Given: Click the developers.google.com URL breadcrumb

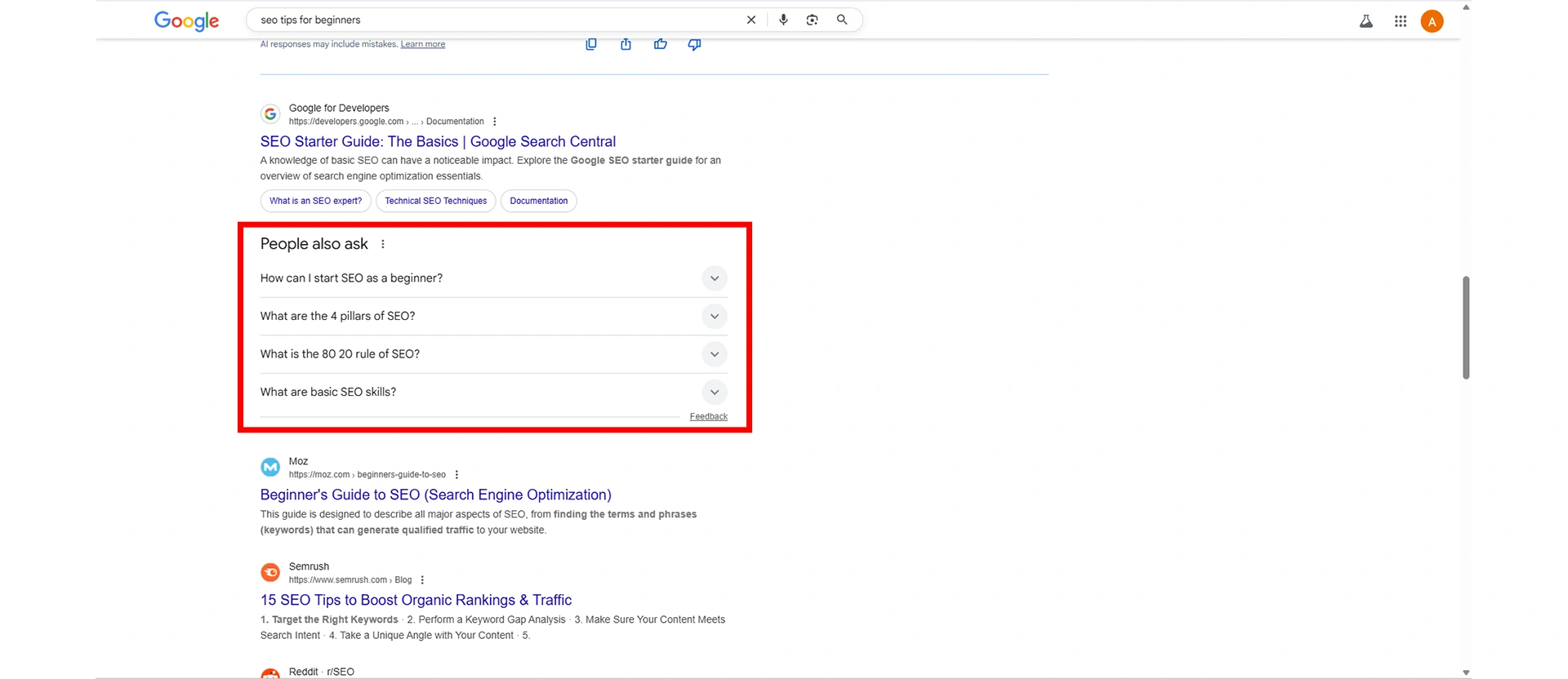Looking at the screenshot, I should point(386,122).
